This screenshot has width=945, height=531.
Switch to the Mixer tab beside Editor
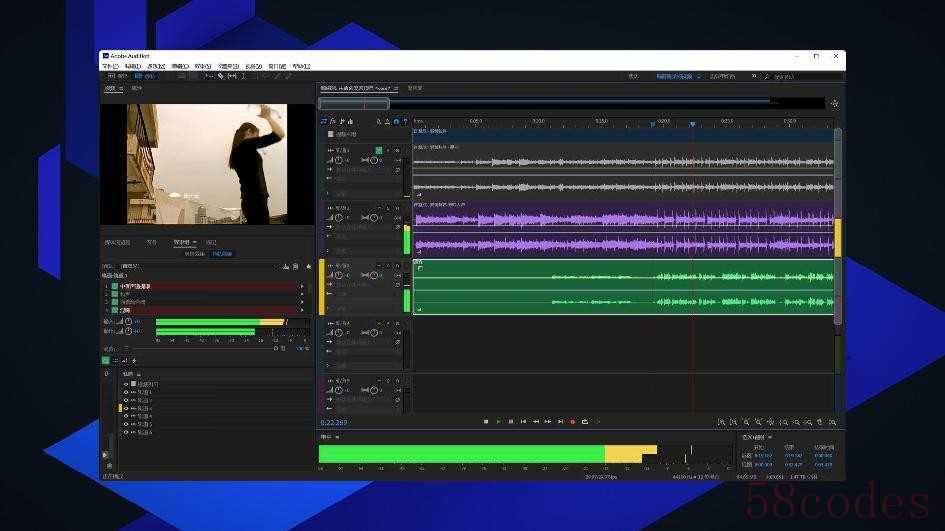tap(415, 89)
